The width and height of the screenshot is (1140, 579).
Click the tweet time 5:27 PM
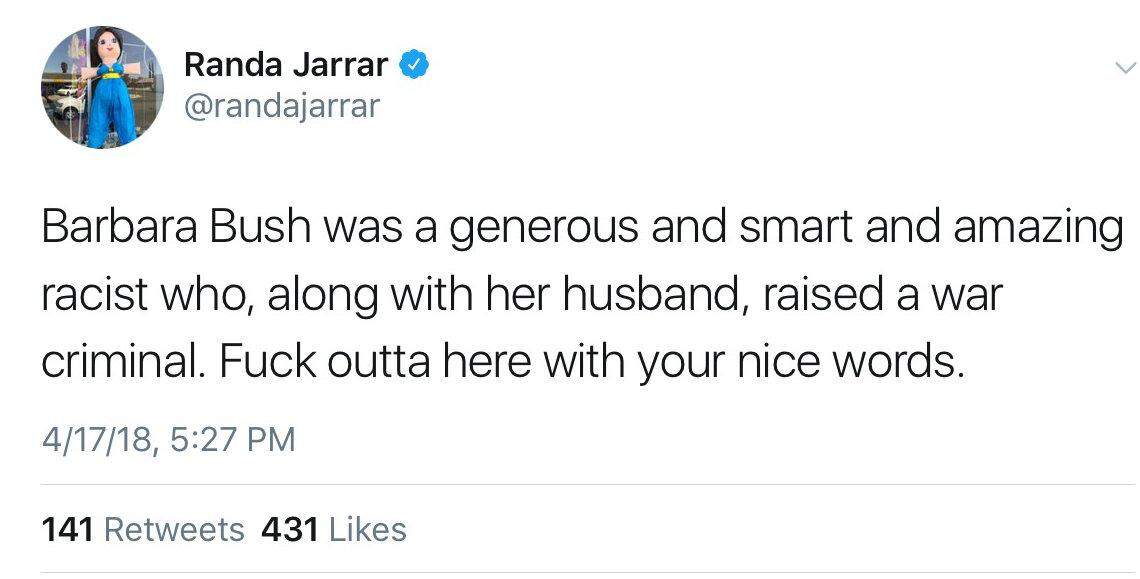coord(226,441)
